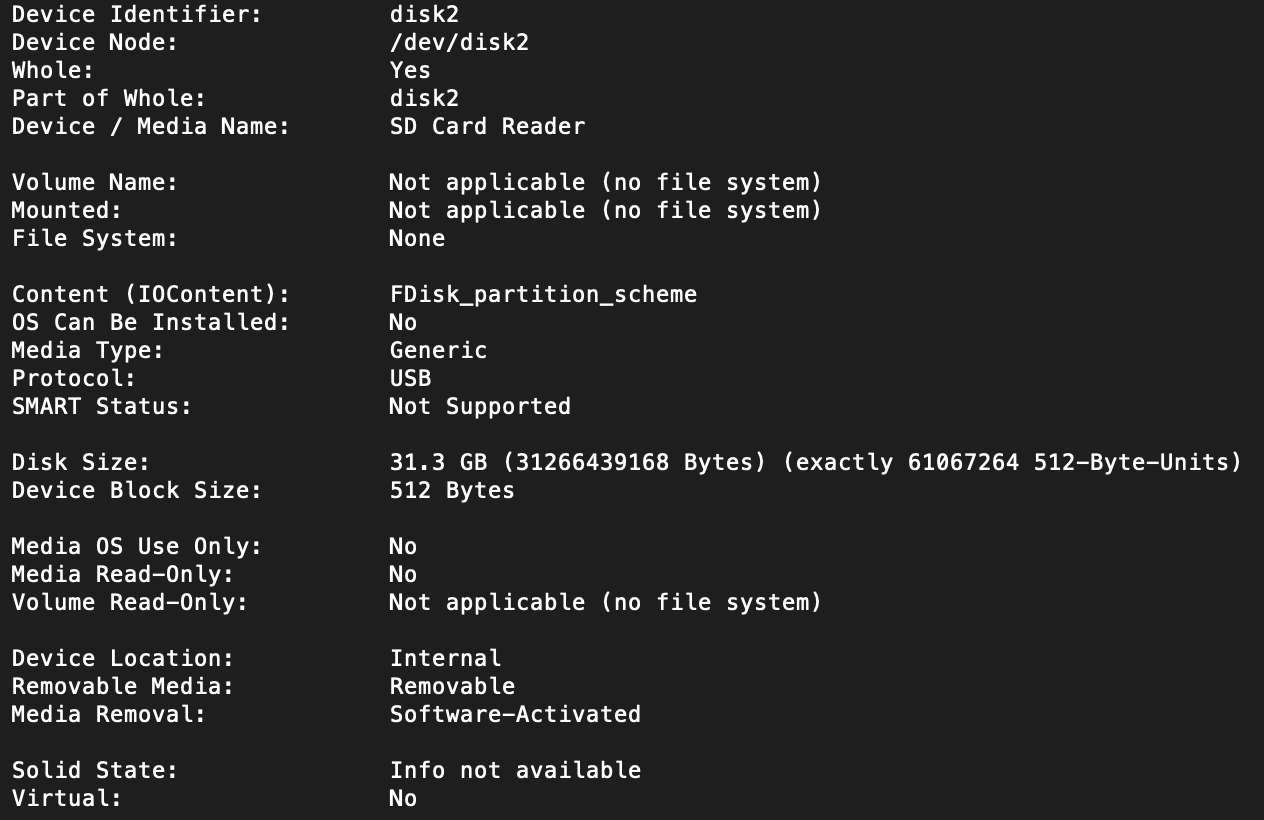Click the 'Removable' media value
Image resolution: width=1264 pixels, height=820 pixels.
point(452,687)
